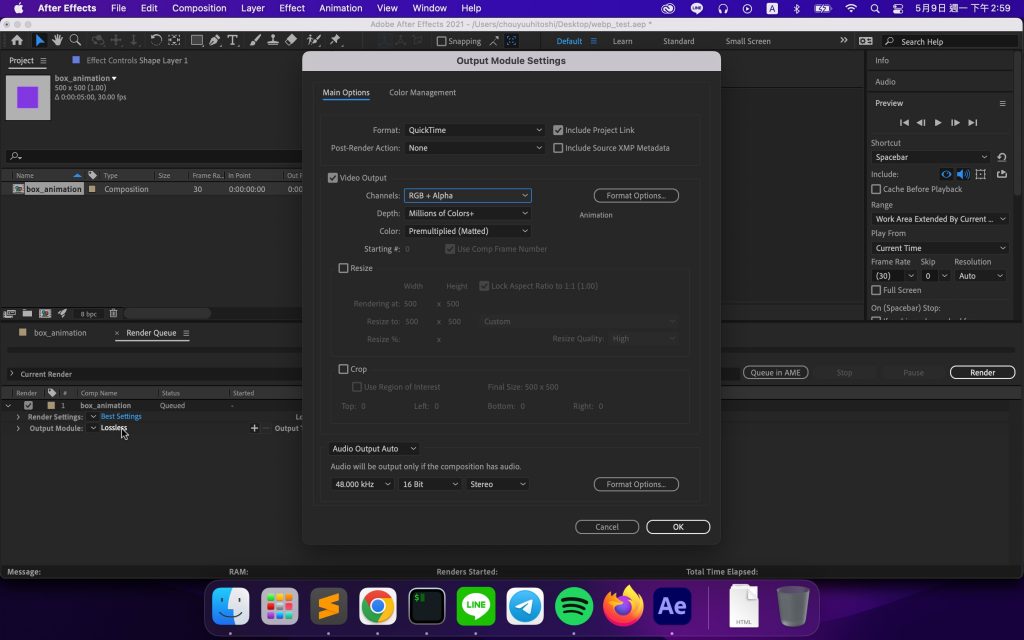Select the Zoom magnifier tool
1024x640 pixels.
(76, 41)
